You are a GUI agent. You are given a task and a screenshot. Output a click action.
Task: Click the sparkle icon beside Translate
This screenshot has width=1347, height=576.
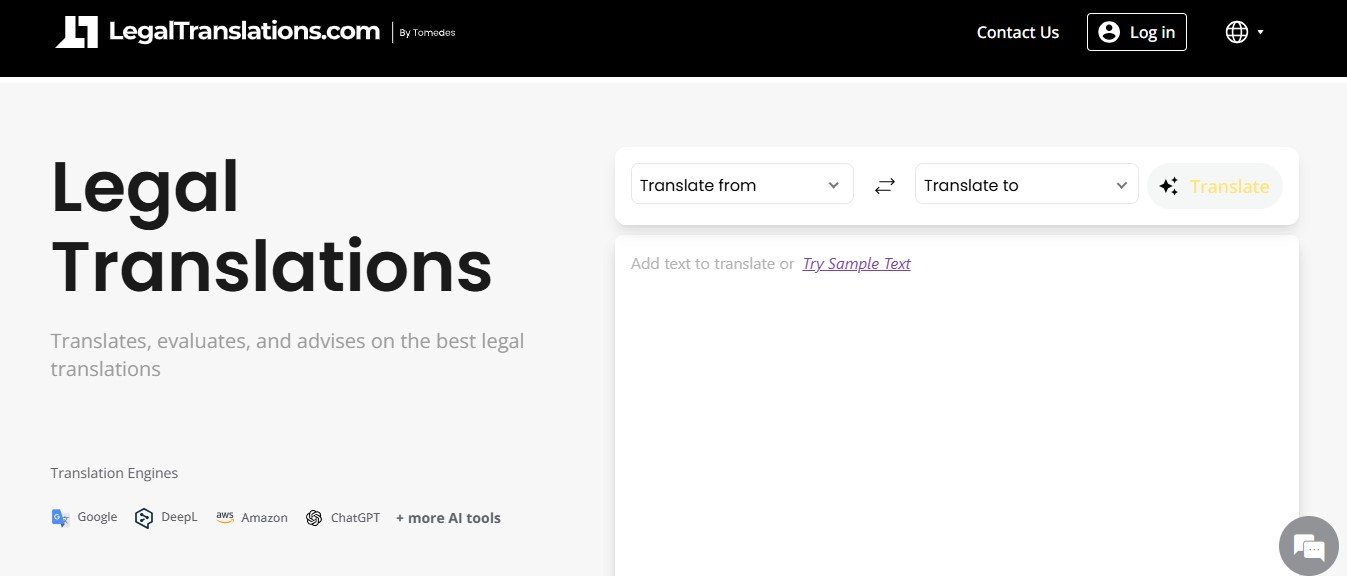coord(1168,186)
